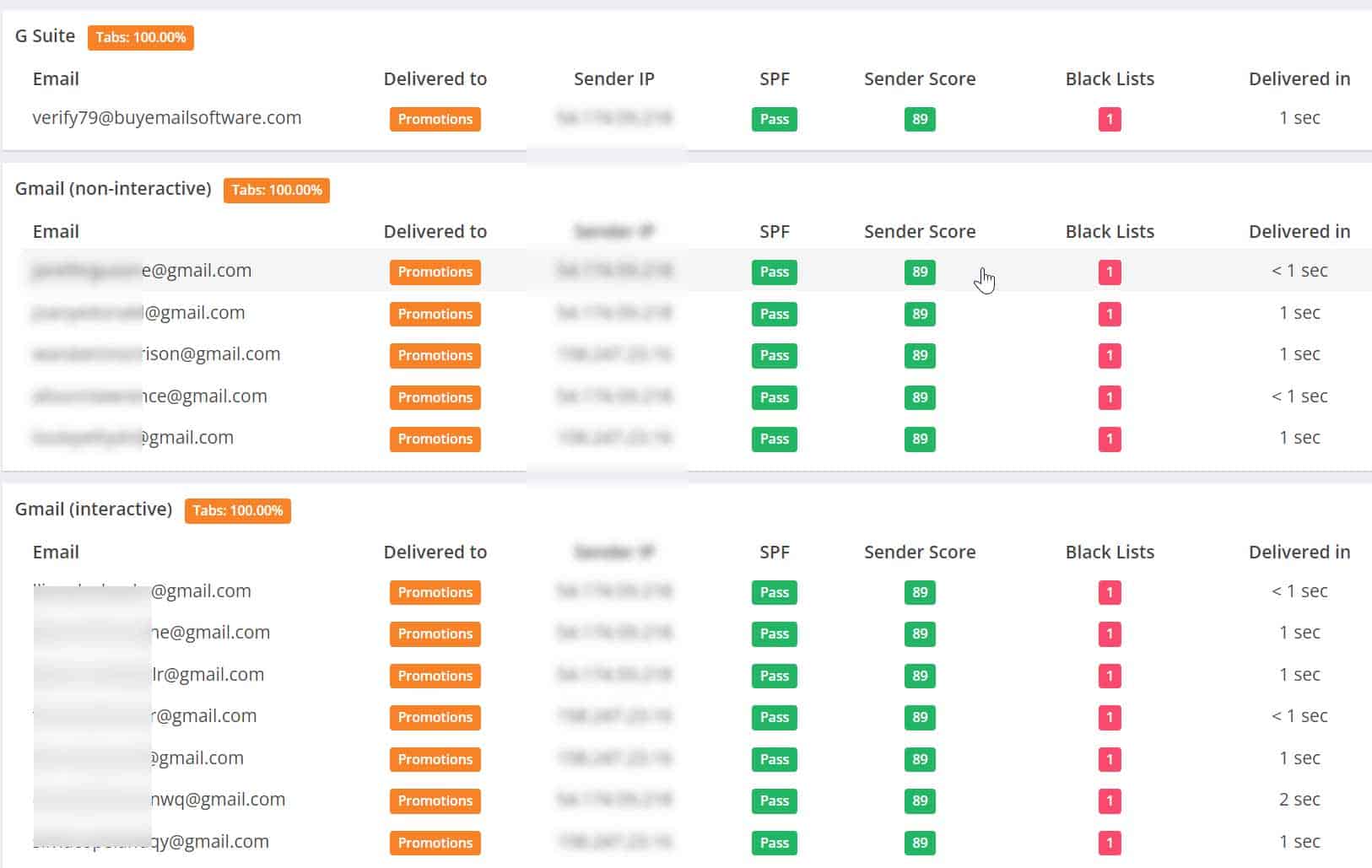The height and width of the screenshot is (868, 1372).
Task: Open the email ending in nwq@gmail.com
Action: 217,800
